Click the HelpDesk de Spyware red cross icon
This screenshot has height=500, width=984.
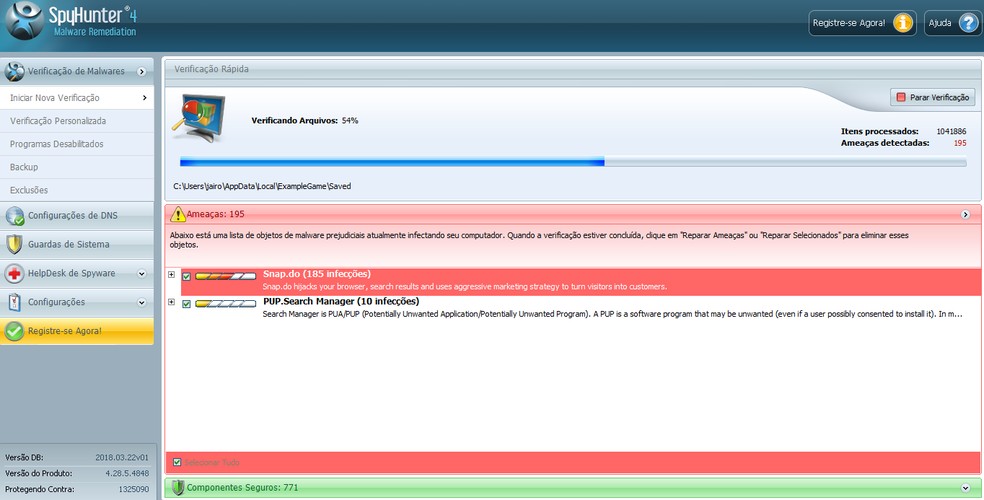coord(14,274)
